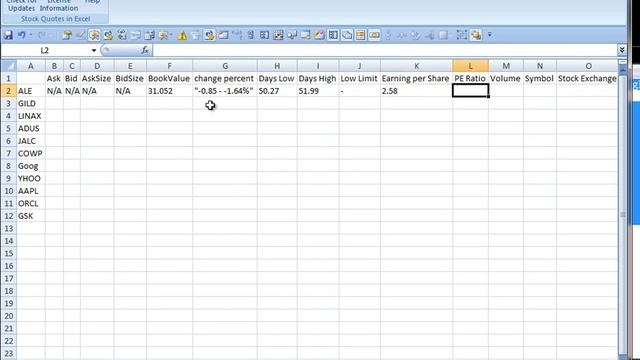Click the 2.58 earnings cell
Screen dimensions: 640x360
coord(416,91)
